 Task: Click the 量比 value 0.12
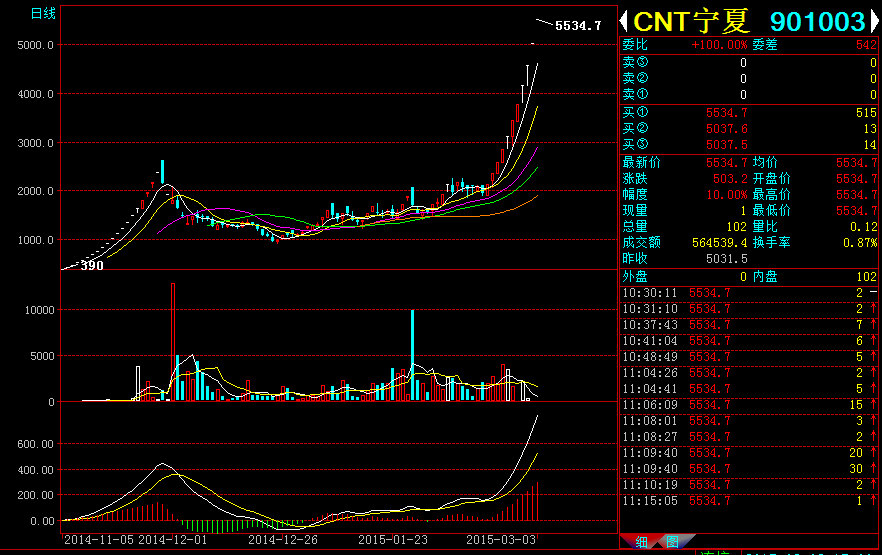pos(863,227)
